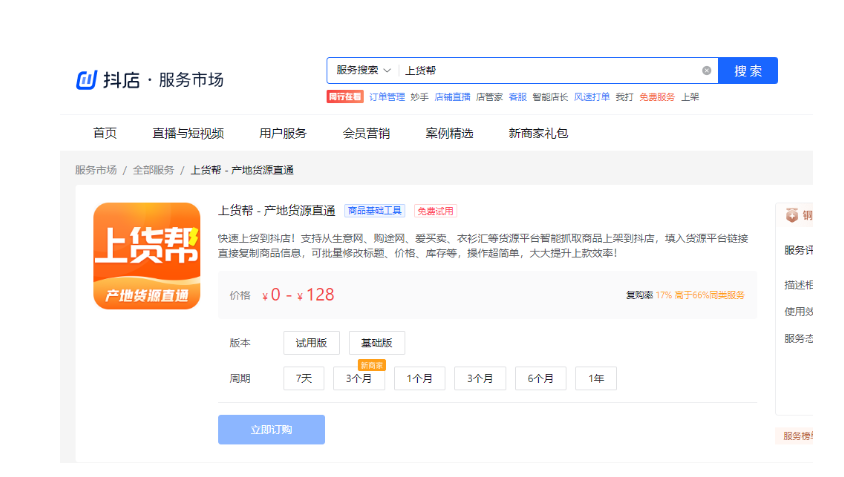Click the 抖店 logo icon
The image size is (844, 477).
(x=86, y=80)
